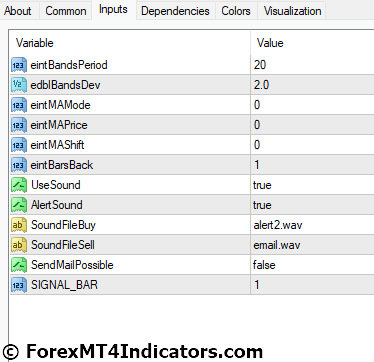
Task: Open the Dependencies tab
Action: [x=175, y=11]
